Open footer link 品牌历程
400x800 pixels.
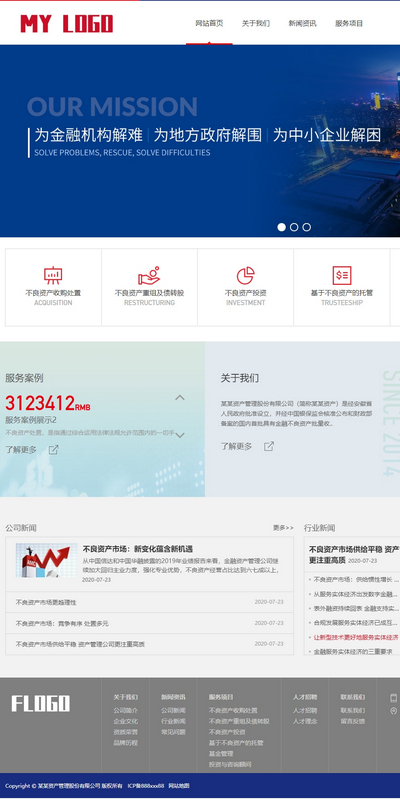126,743
